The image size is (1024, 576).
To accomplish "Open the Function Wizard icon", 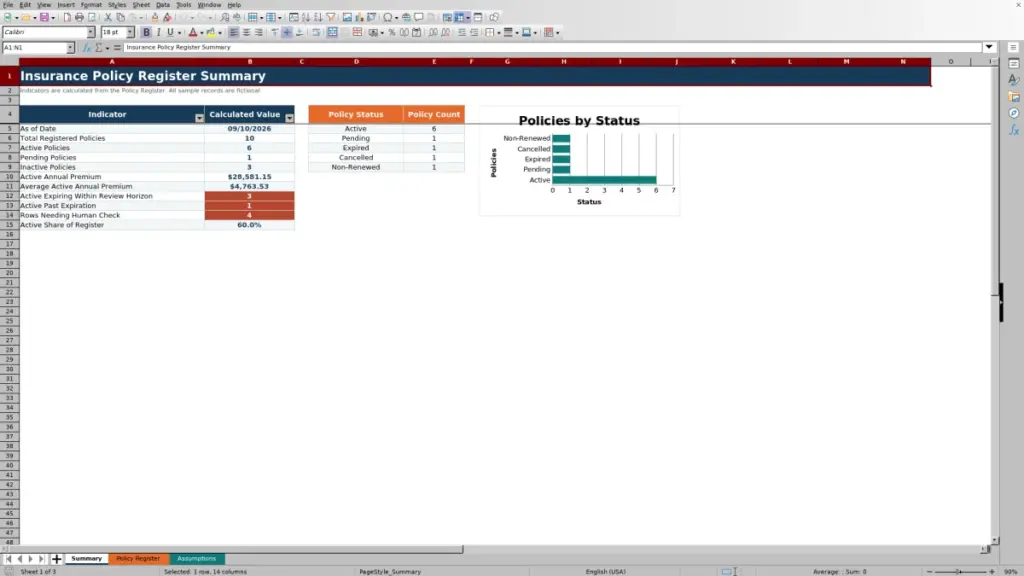I will click(x=87, y=48).
